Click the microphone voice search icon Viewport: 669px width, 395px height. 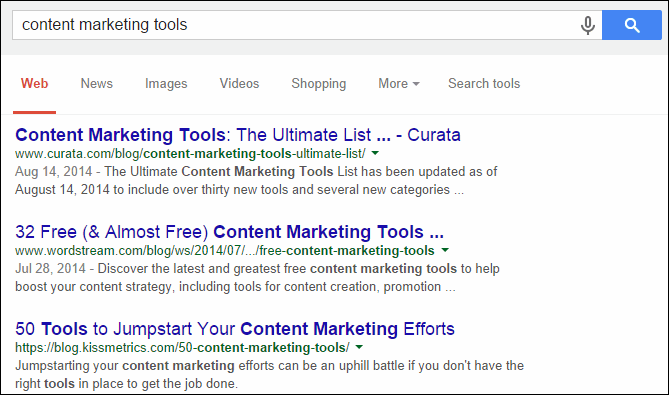588,26
